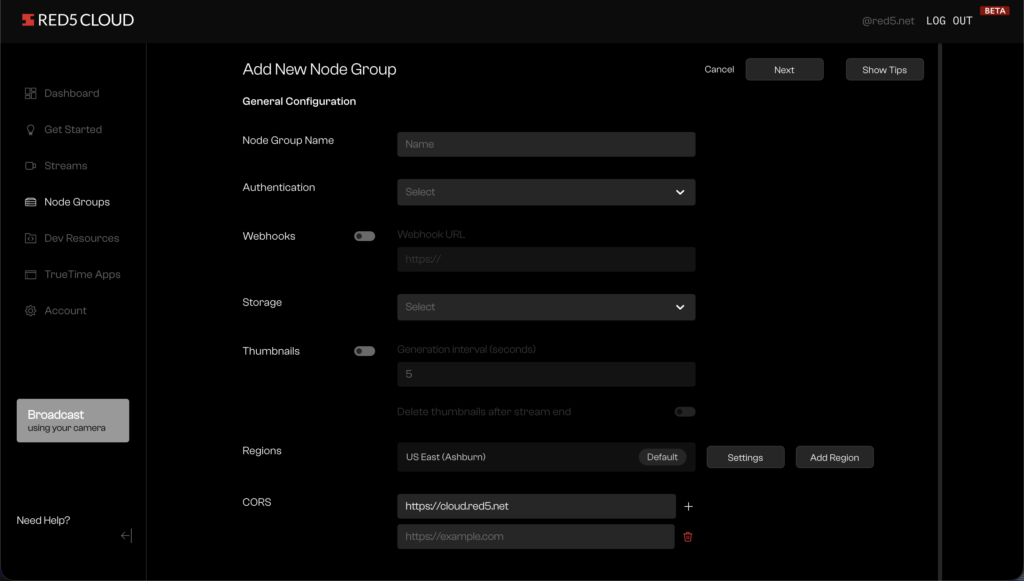Click the https://cloud.red5.net CORS field

[x=536, y=507]
